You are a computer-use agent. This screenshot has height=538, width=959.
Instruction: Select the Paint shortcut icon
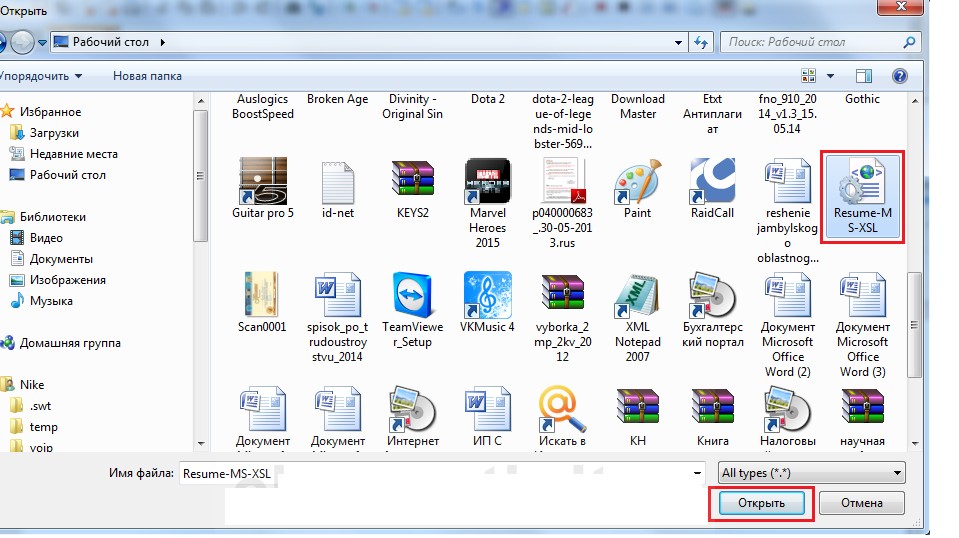[x=637, y=181]
